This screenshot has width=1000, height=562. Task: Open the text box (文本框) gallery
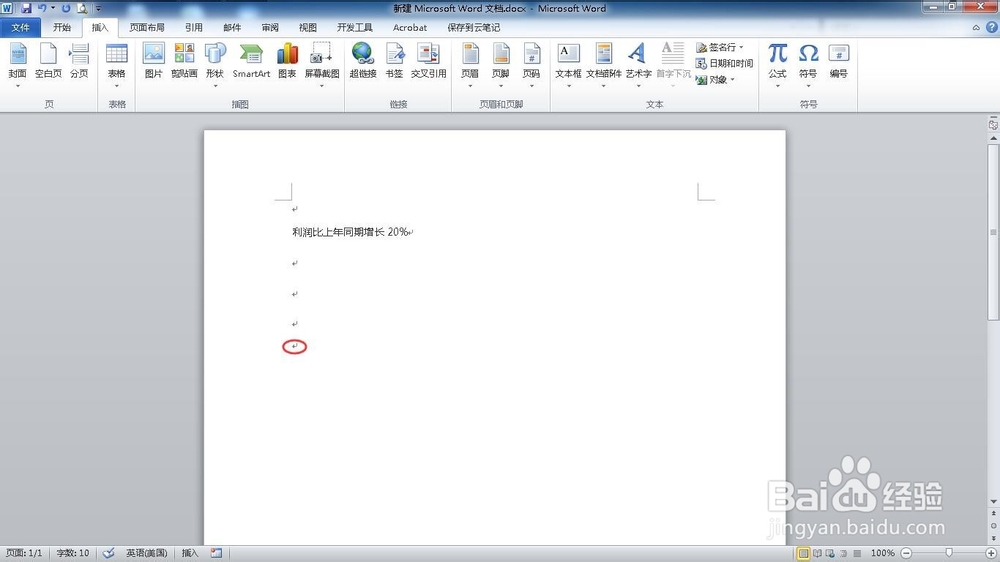(x=568, y=64)
